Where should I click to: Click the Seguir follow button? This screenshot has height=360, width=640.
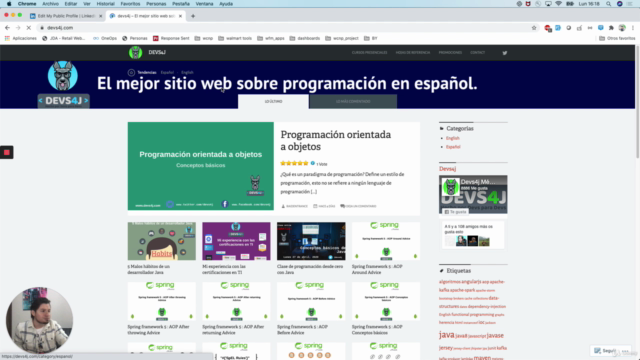coord(605,351)
